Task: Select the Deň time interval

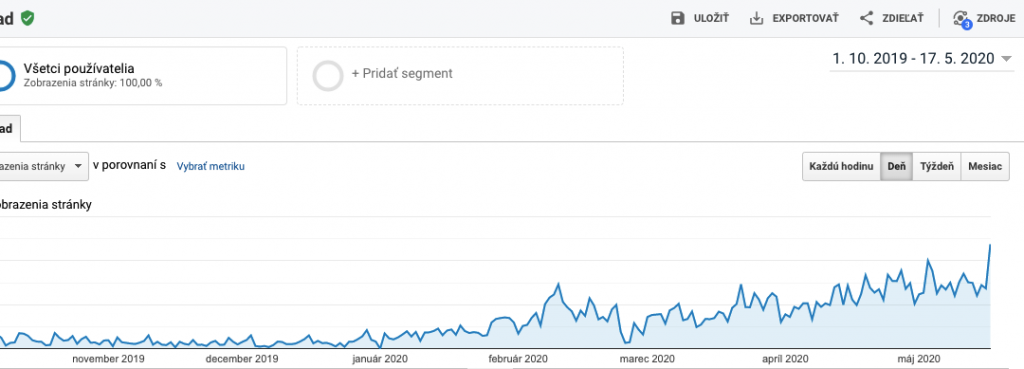Action: pyautogui.click(x=896, y=167)
